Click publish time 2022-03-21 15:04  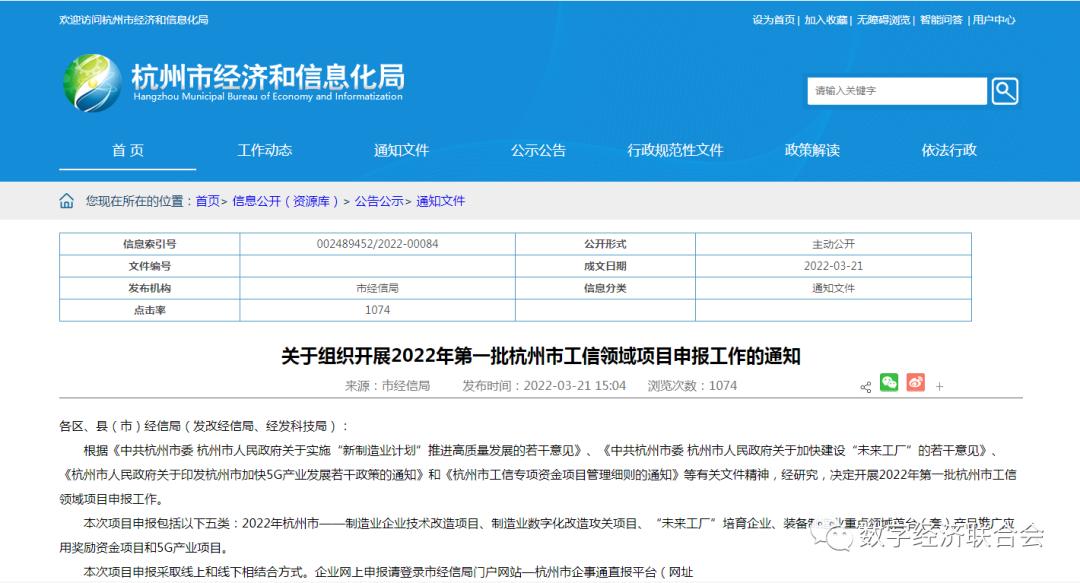(544, 386)
